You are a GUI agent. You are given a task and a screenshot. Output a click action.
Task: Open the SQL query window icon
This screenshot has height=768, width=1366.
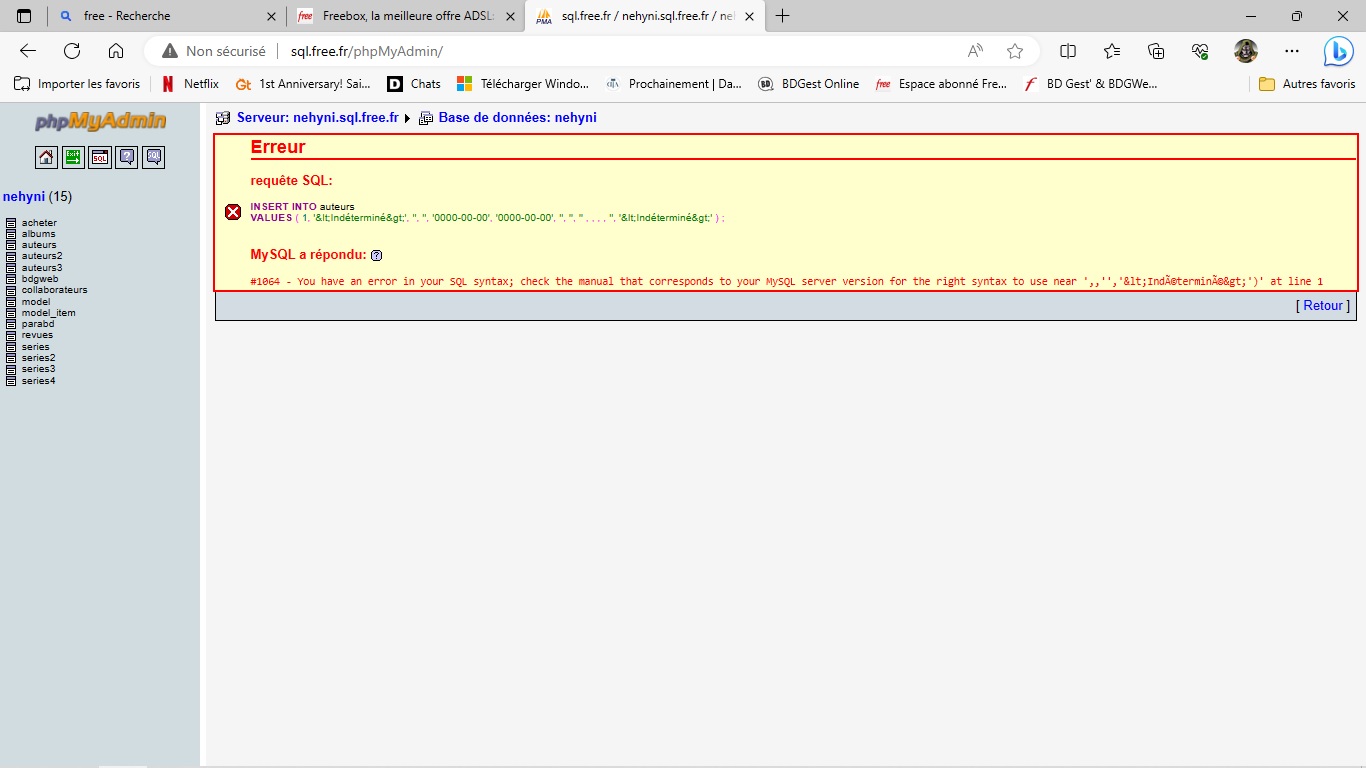click(x=100, y=157)
